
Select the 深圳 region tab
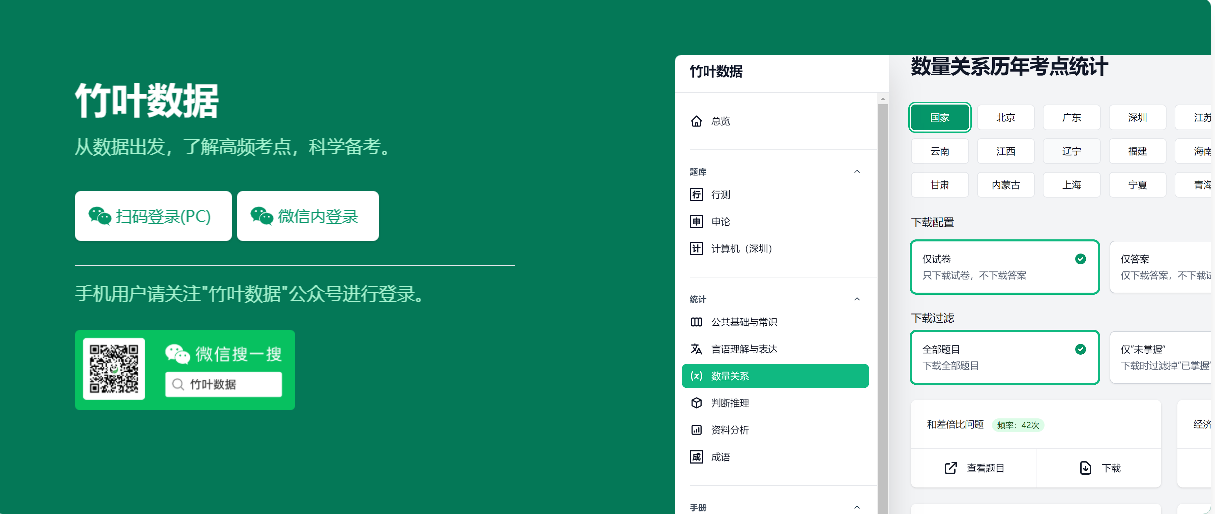1138,117
